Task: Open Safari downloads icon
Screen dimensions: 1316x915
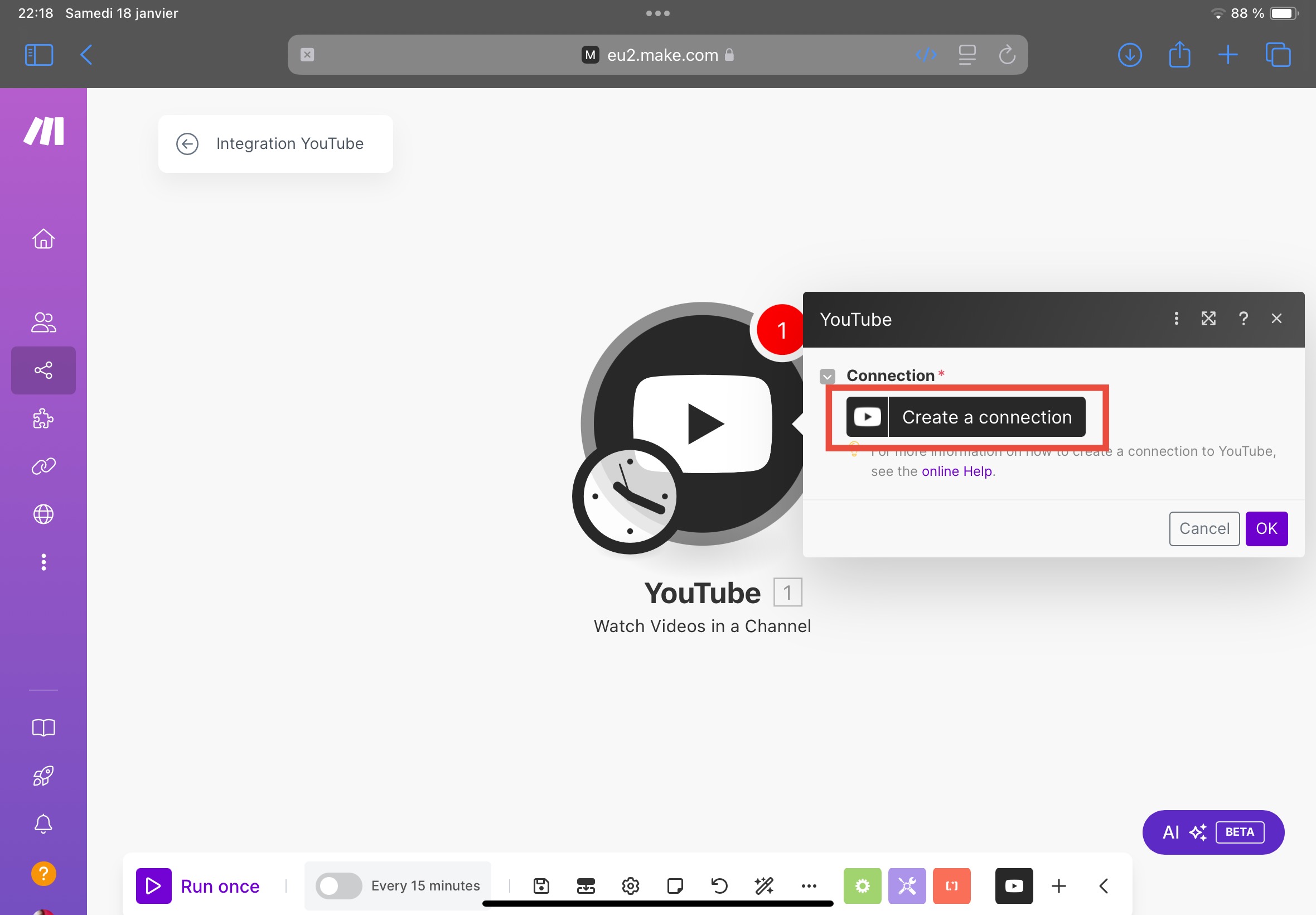Action: [x=1129, y=55]
